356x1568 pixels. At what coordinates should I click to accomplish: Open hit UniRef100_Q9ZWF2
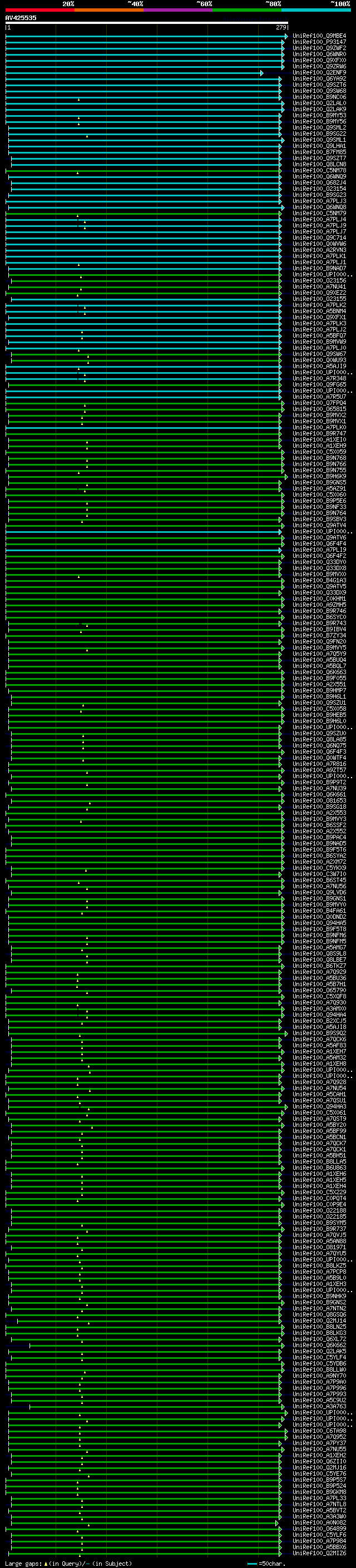point(319,48)
